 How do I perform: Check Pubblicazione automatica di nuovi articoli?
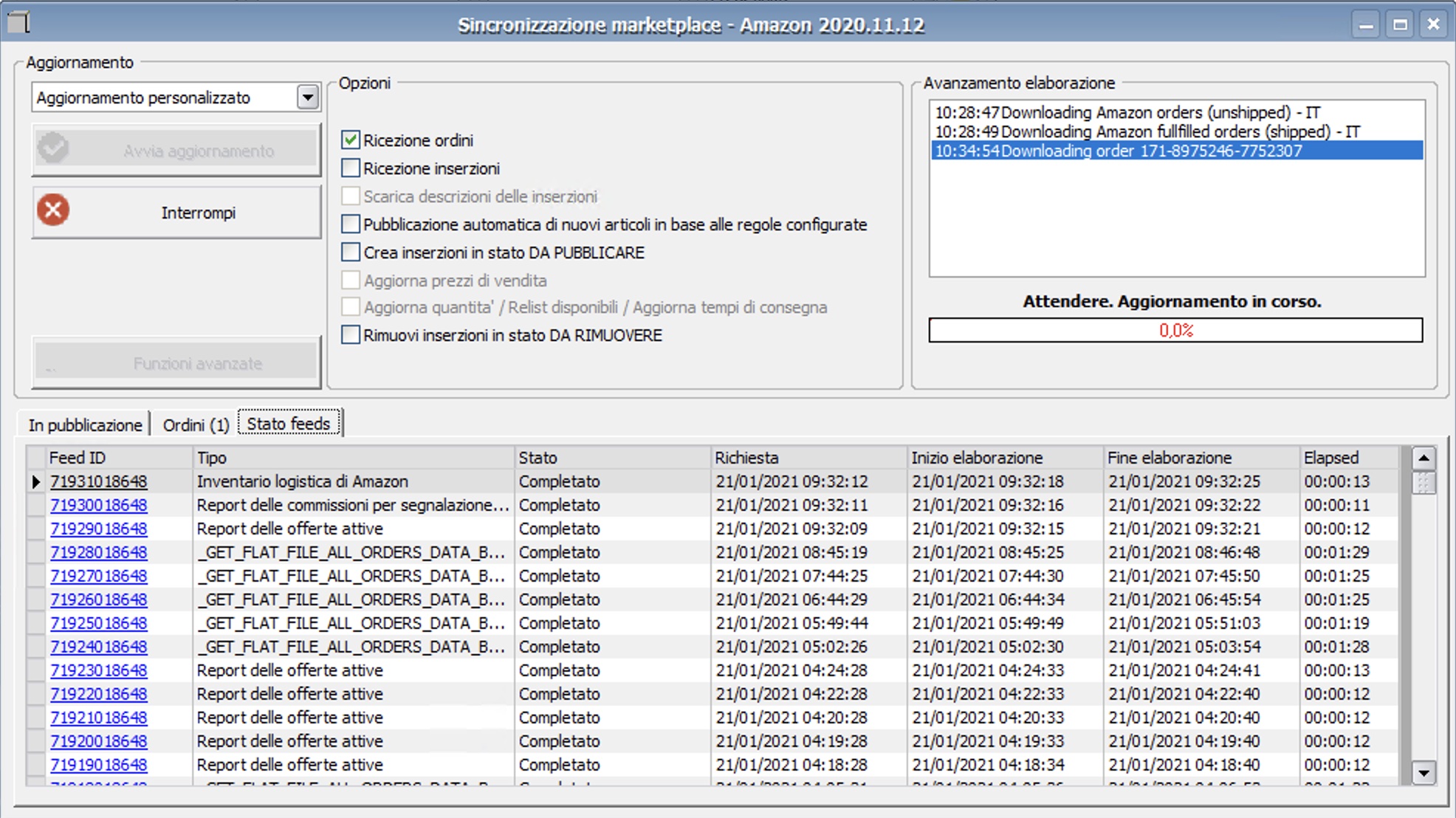[x=351, y=224]
